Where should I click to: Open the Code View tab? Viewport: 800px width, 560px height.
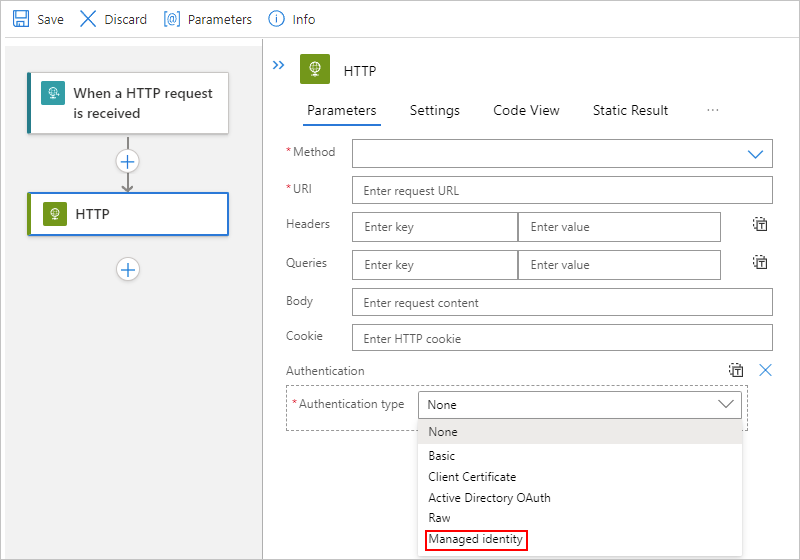[526, 110]
